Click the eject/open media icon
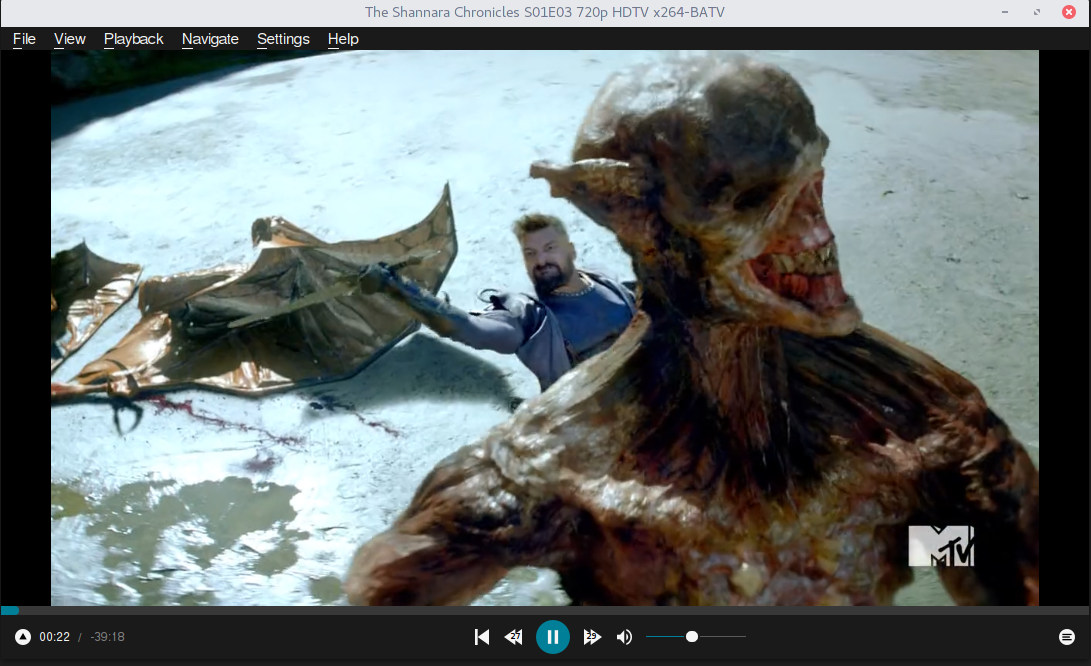Screen dimensions: 1091x666 click(x=23, y=637)
